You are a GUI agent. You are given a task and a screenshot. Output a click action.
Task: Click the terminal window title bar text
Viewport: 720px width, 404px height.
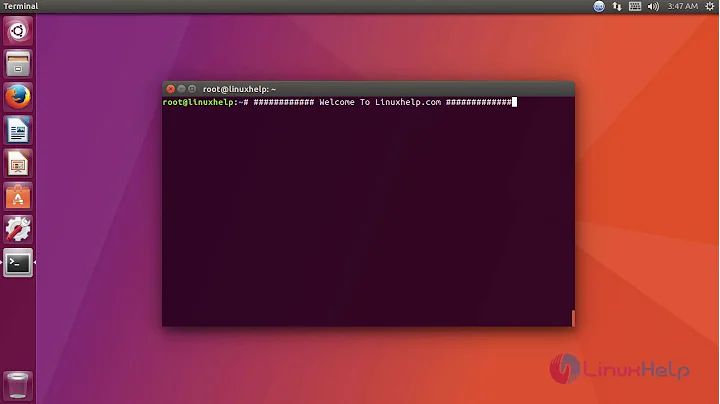click(239, 89)
